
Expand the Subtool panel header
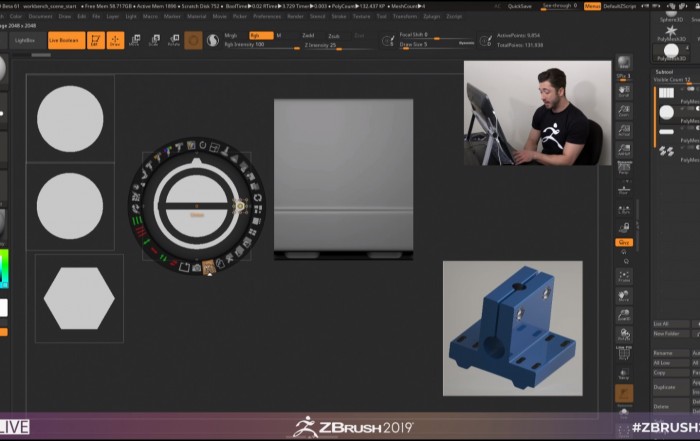[664, 72]
